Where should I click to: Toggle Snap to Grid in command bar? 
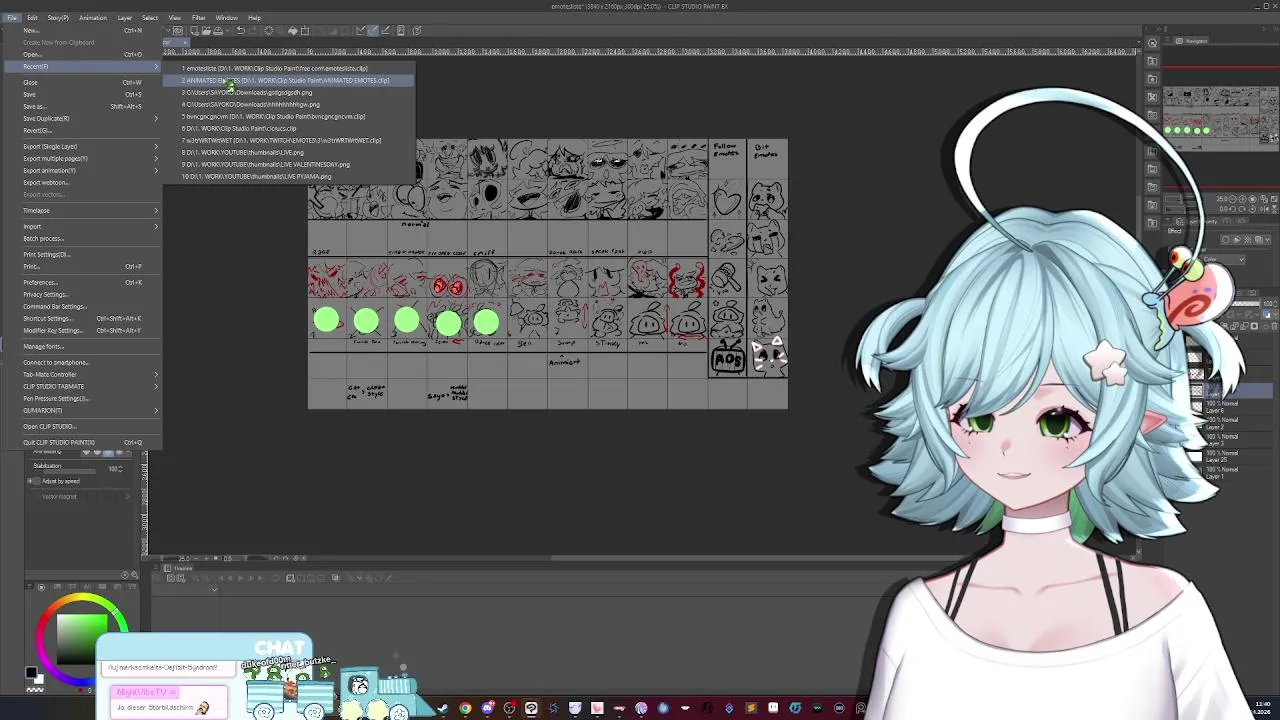tap(385, 30)
